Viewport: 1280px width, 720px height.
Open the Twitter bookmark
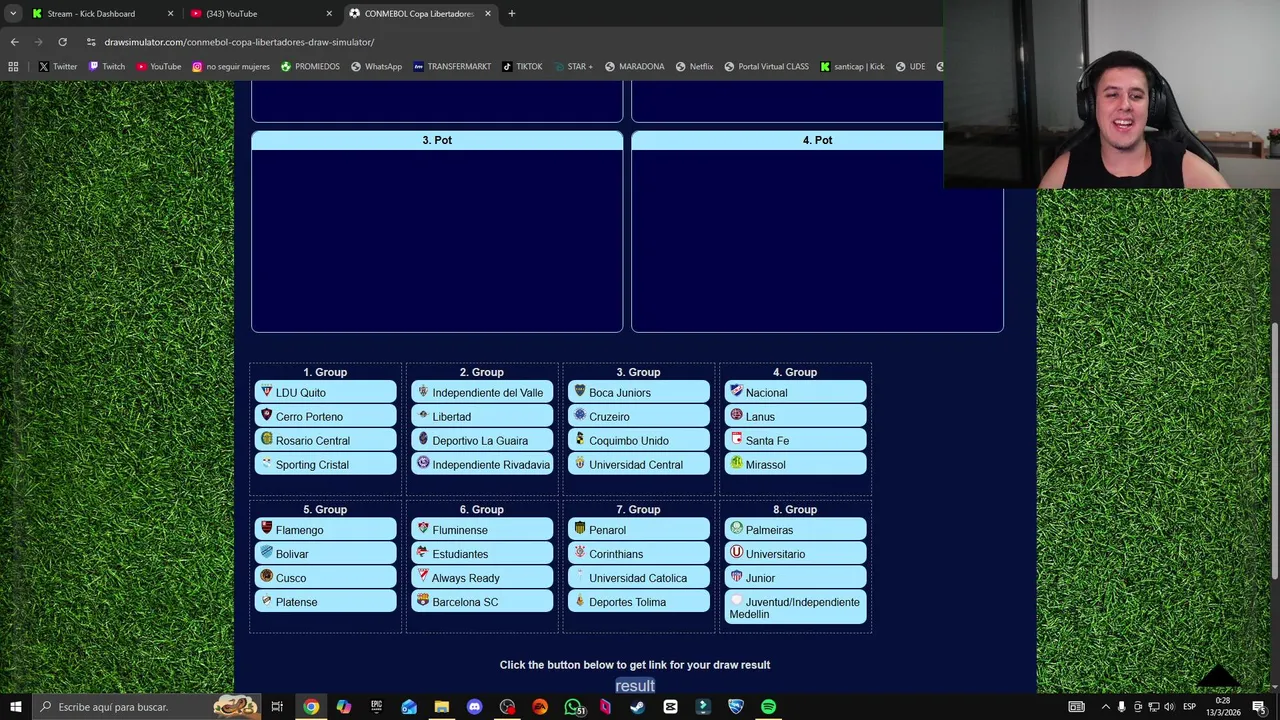pyautogui.click(x=58, y=67)
